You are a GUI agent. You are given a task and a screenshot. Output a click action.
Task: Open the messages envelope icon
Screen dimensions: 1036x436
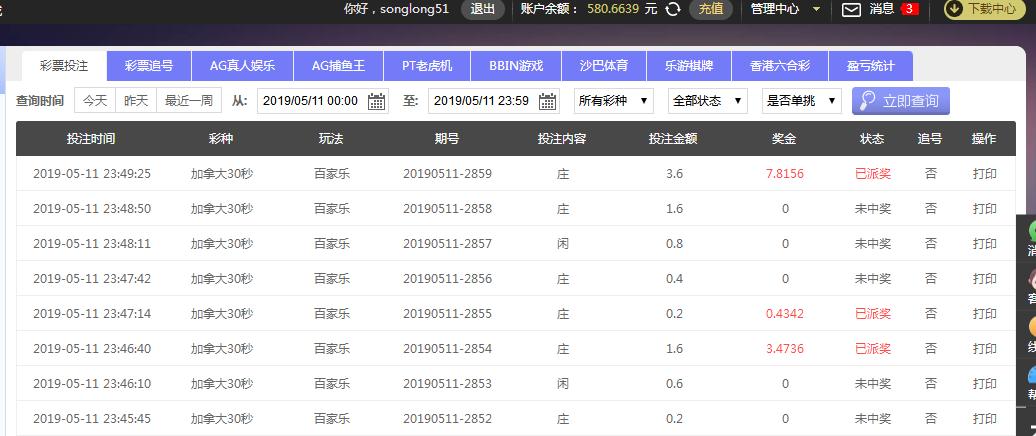tap(851, 9)
